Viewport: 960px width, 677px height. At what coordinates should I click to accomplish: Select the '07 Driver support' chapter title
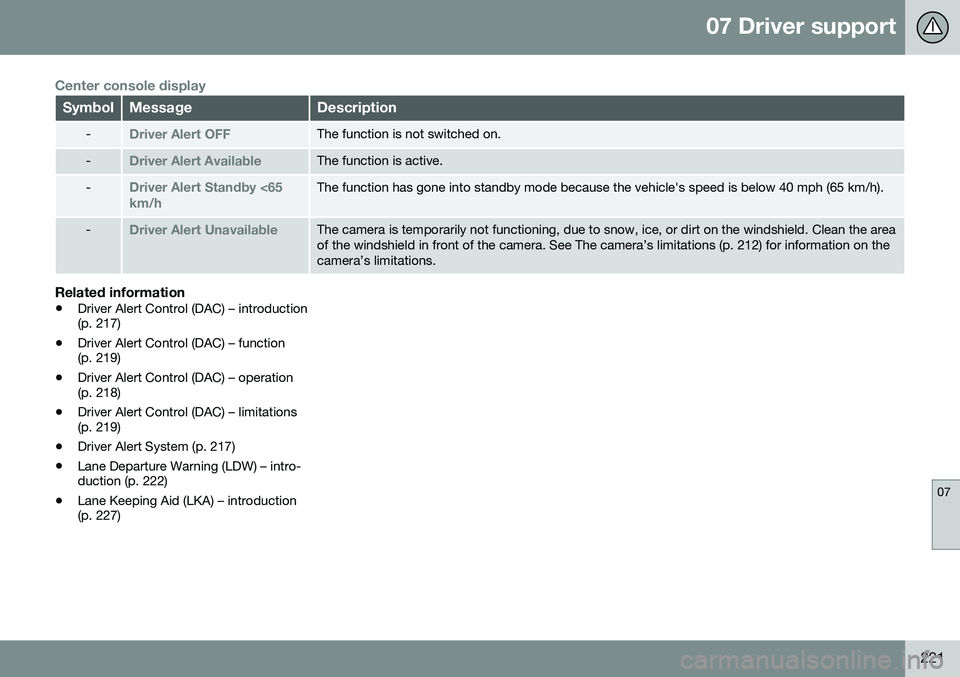(x=800, y=26)
